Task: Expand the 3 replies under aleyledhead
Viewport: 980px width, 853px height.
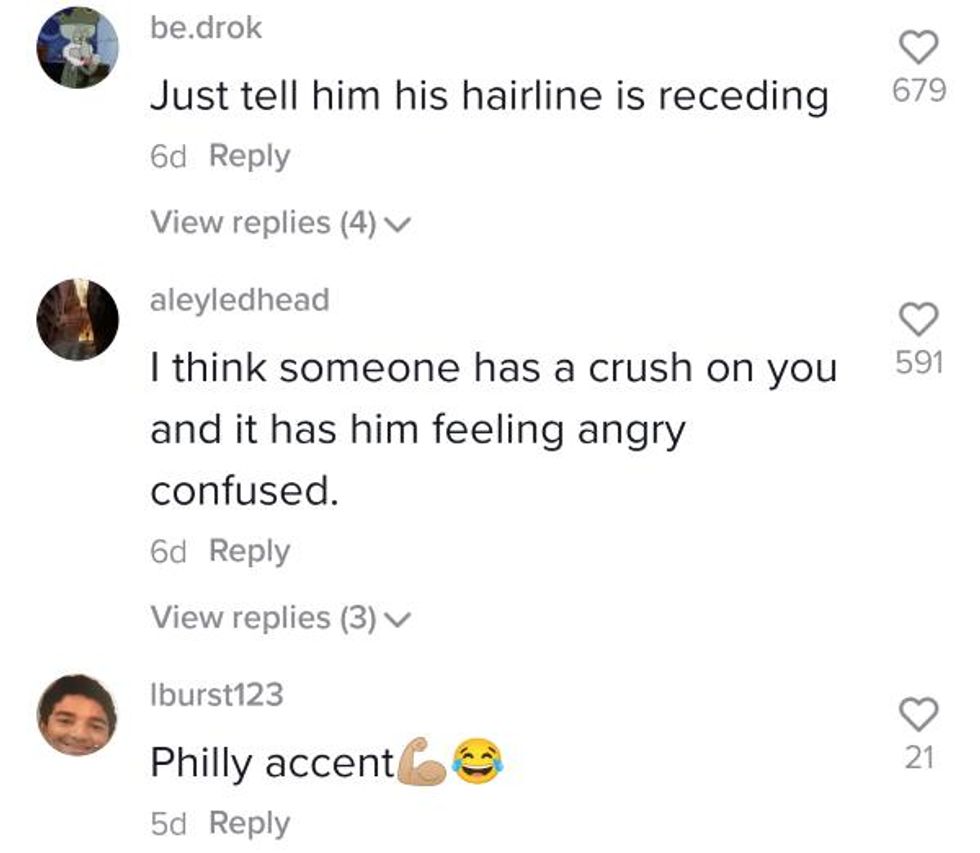Action: click(262, 618)
